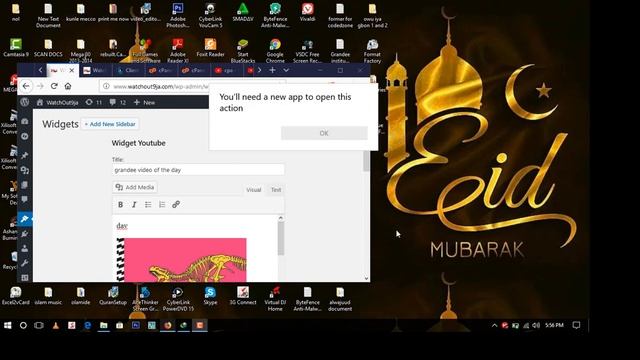Screen dimensions: 640x360
Task: Open Format Factory desktop shortcut
Action: 372,51
